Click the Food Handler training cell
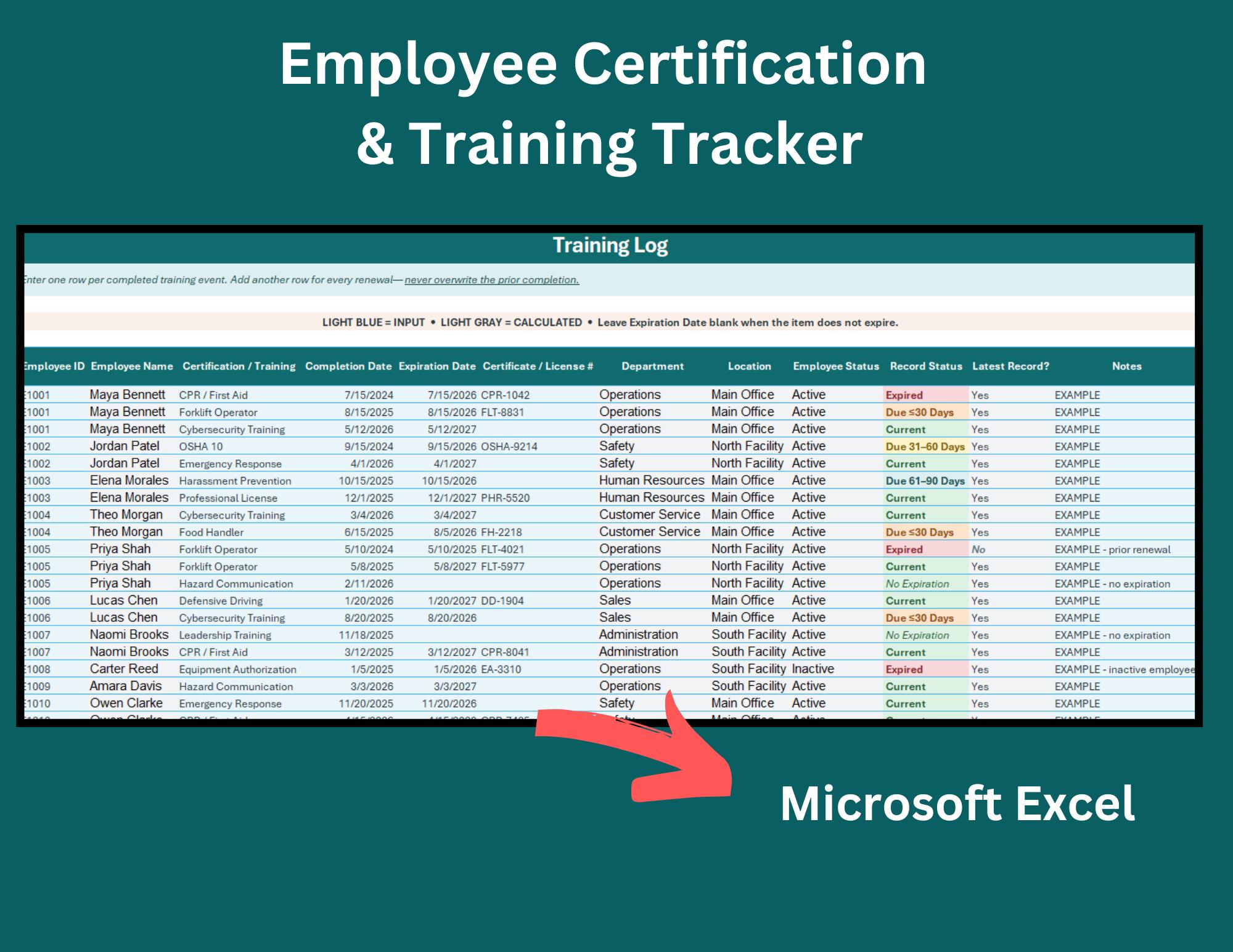This screenshot has width=1233, height=952. [211, 532]
